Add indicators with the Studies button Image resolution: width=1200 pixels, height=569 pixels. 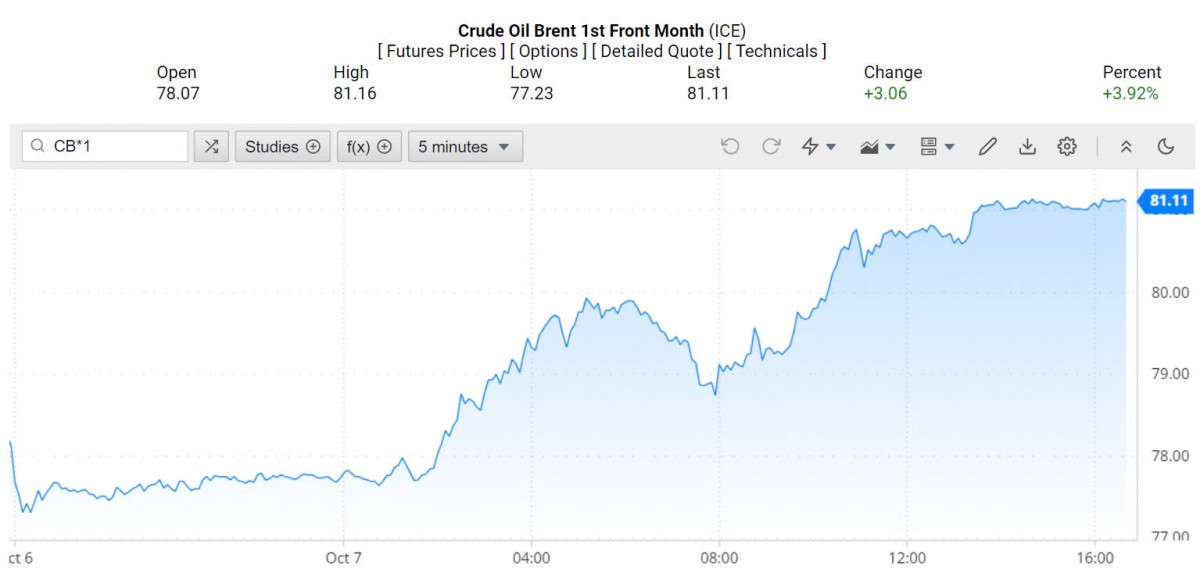[x=282, y=147]
